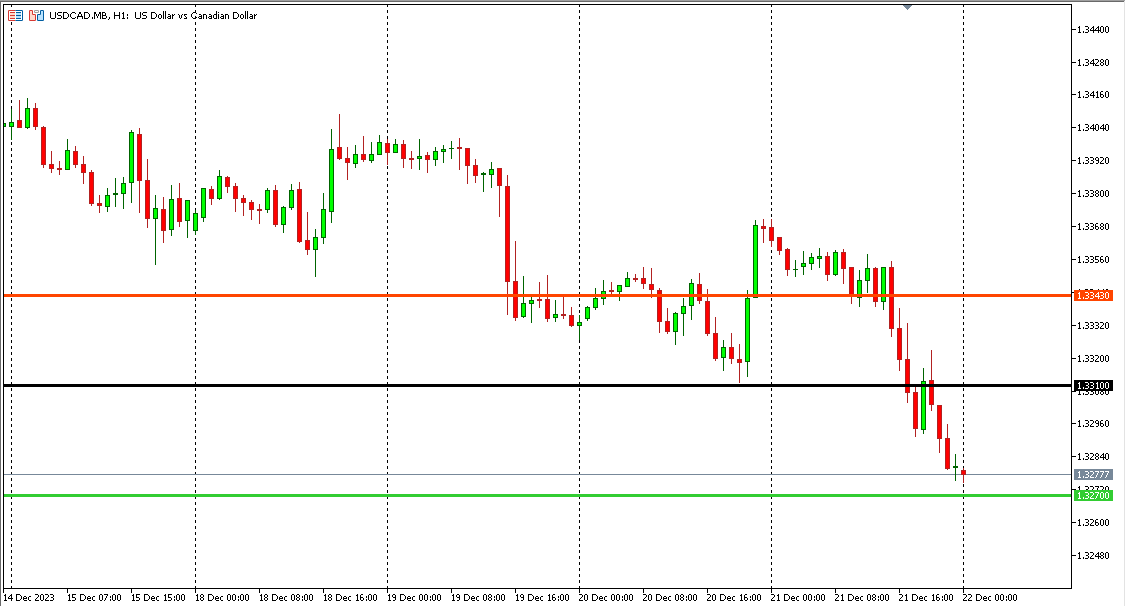
Task: Open the one-click trading panel icon
Action: 16,16
